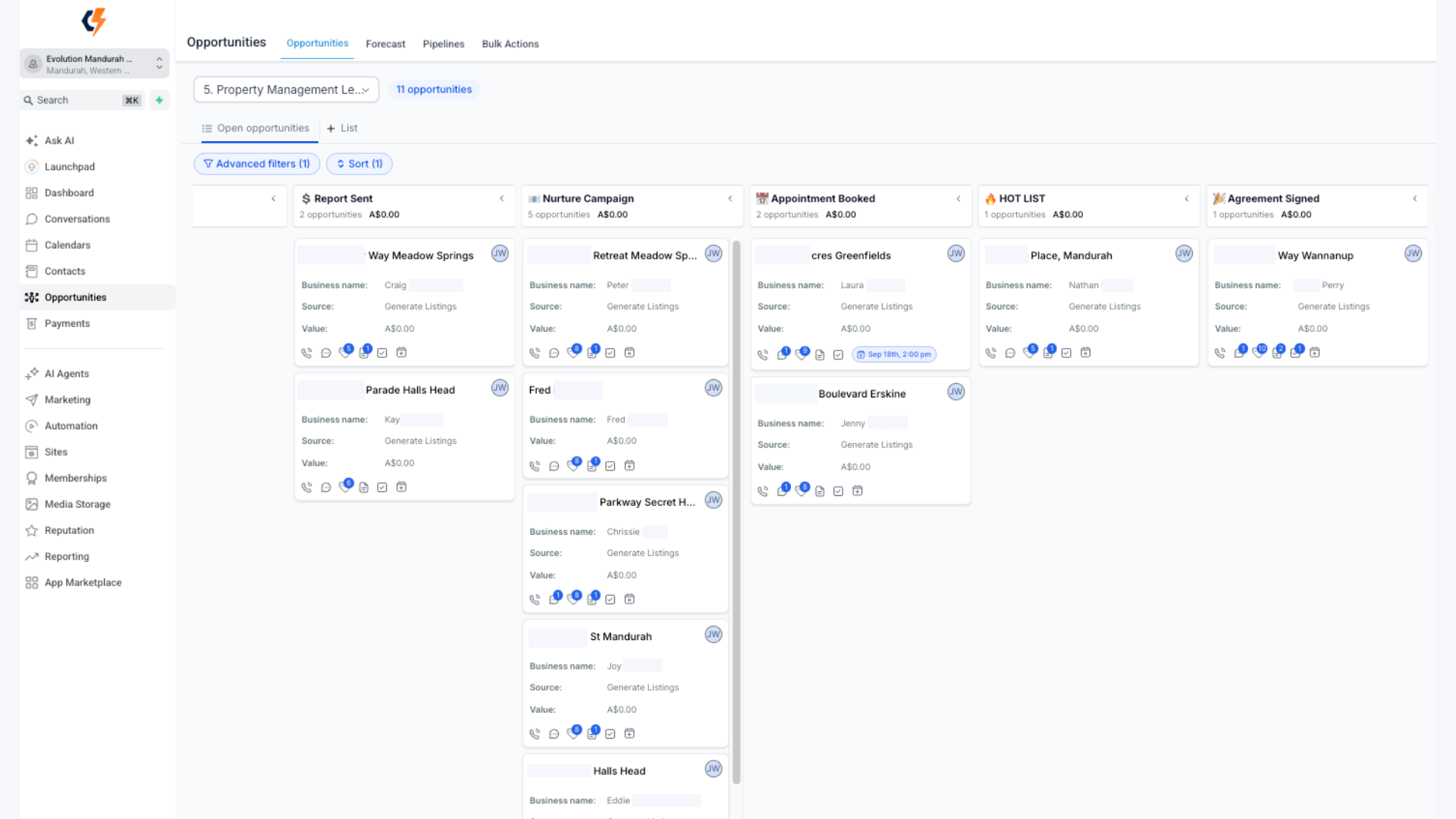The image size is (1456, 819).
Task: Click the green lightning quick-action icon
Action: 159,100
